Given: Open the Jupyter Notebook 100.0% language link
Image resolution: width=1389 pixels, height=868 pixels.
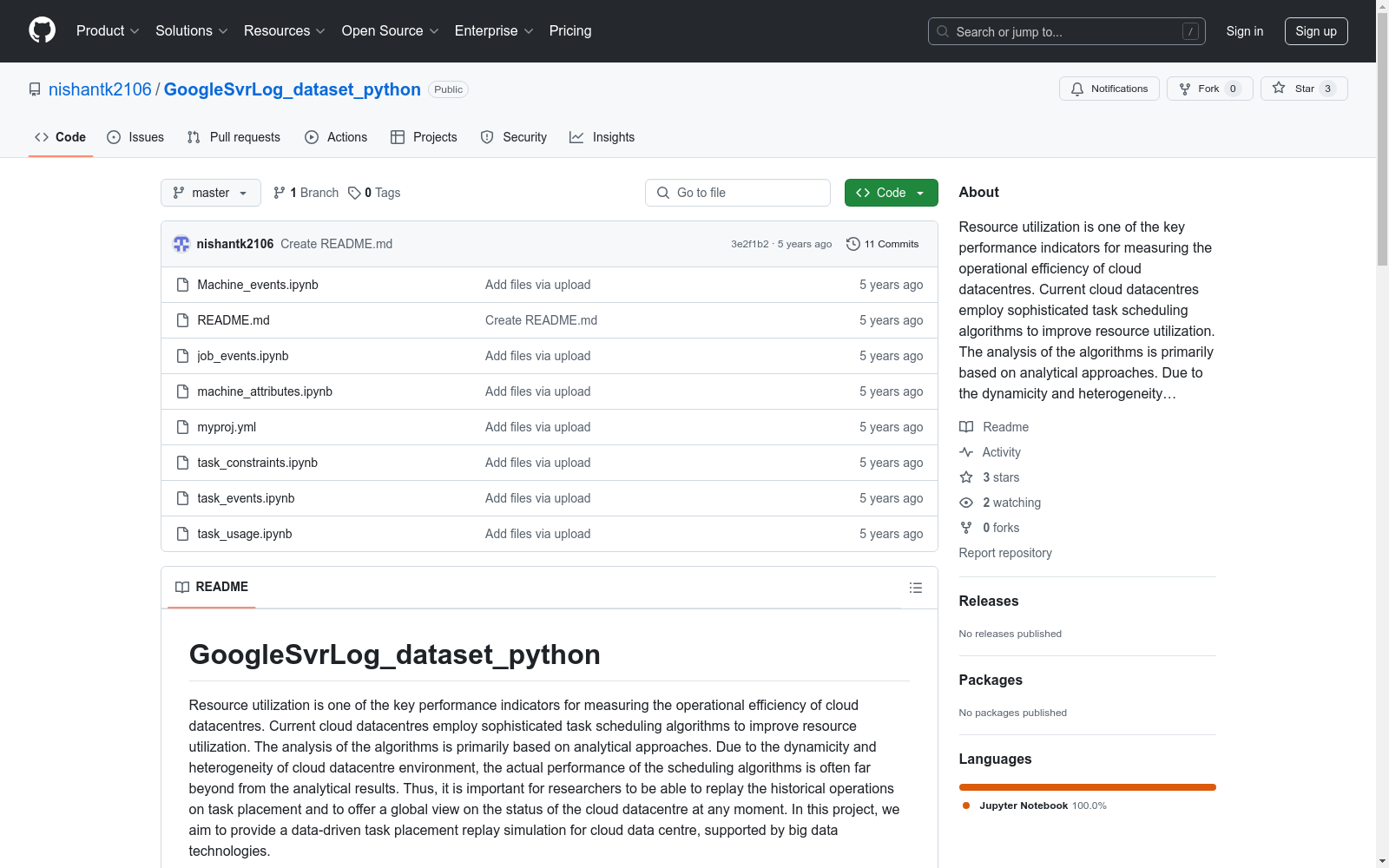Looking at the screenshot, I should point(1035,806).
